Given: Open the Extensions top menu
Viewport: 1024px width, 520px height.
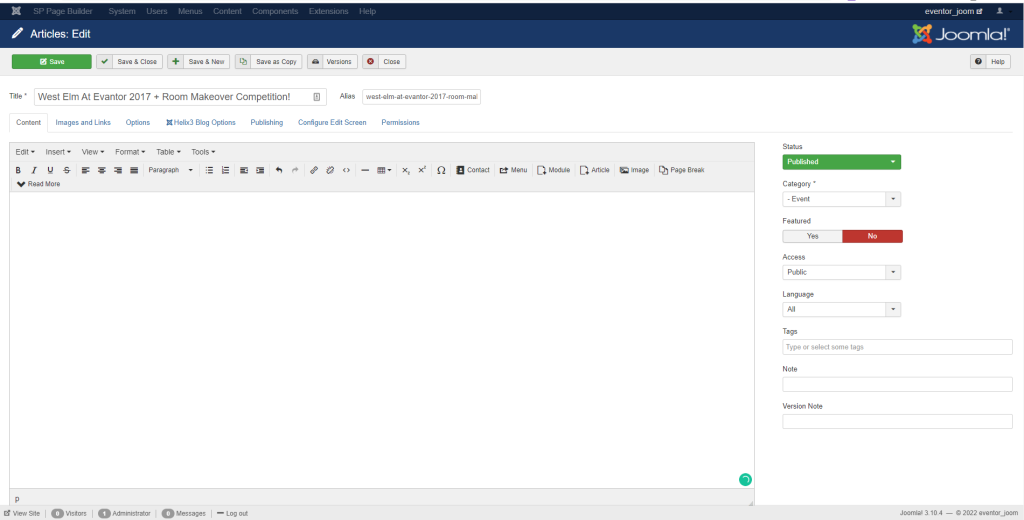Looking at the screenshot, I should (x=328, y=11).
